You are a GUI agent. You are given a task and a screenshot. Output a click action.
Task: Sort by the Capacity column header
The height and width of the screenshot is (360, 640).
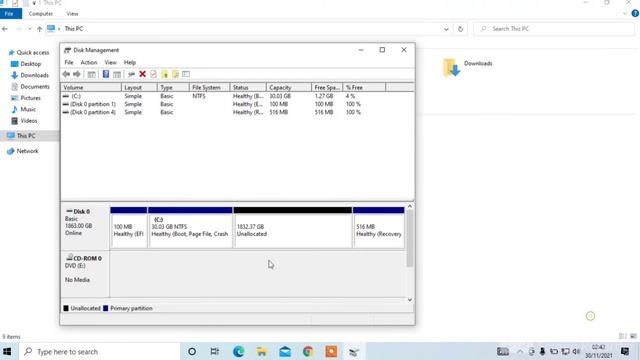(289, 87)
